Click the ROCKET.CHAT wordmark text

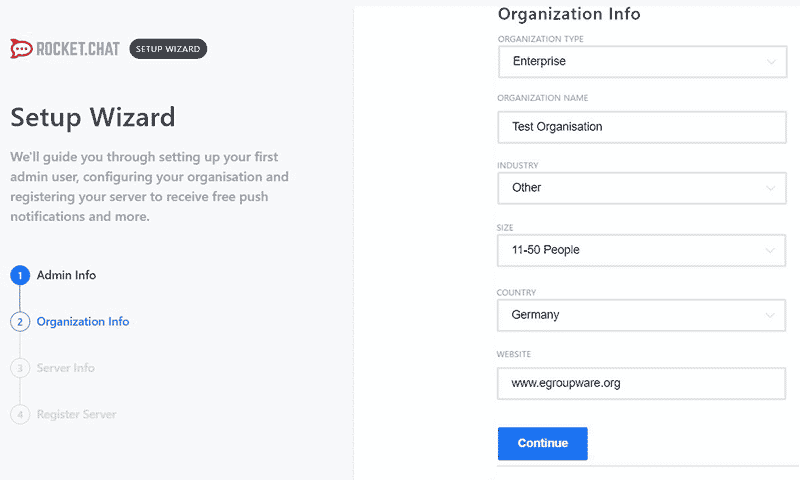[x=78, y=49]
